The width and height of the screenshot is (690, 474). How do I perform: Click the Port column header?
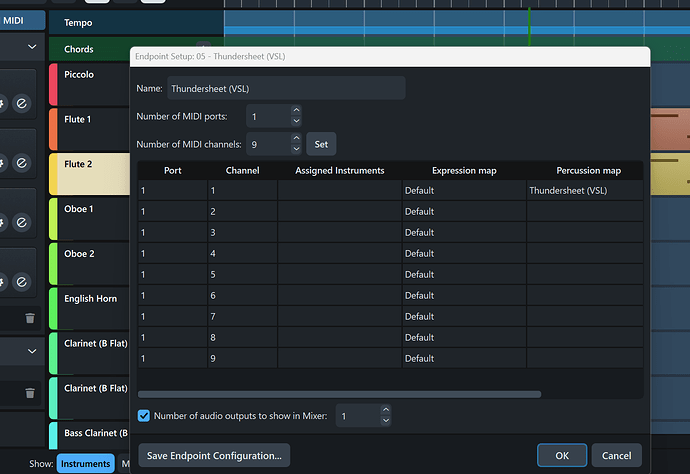[172, 170]
